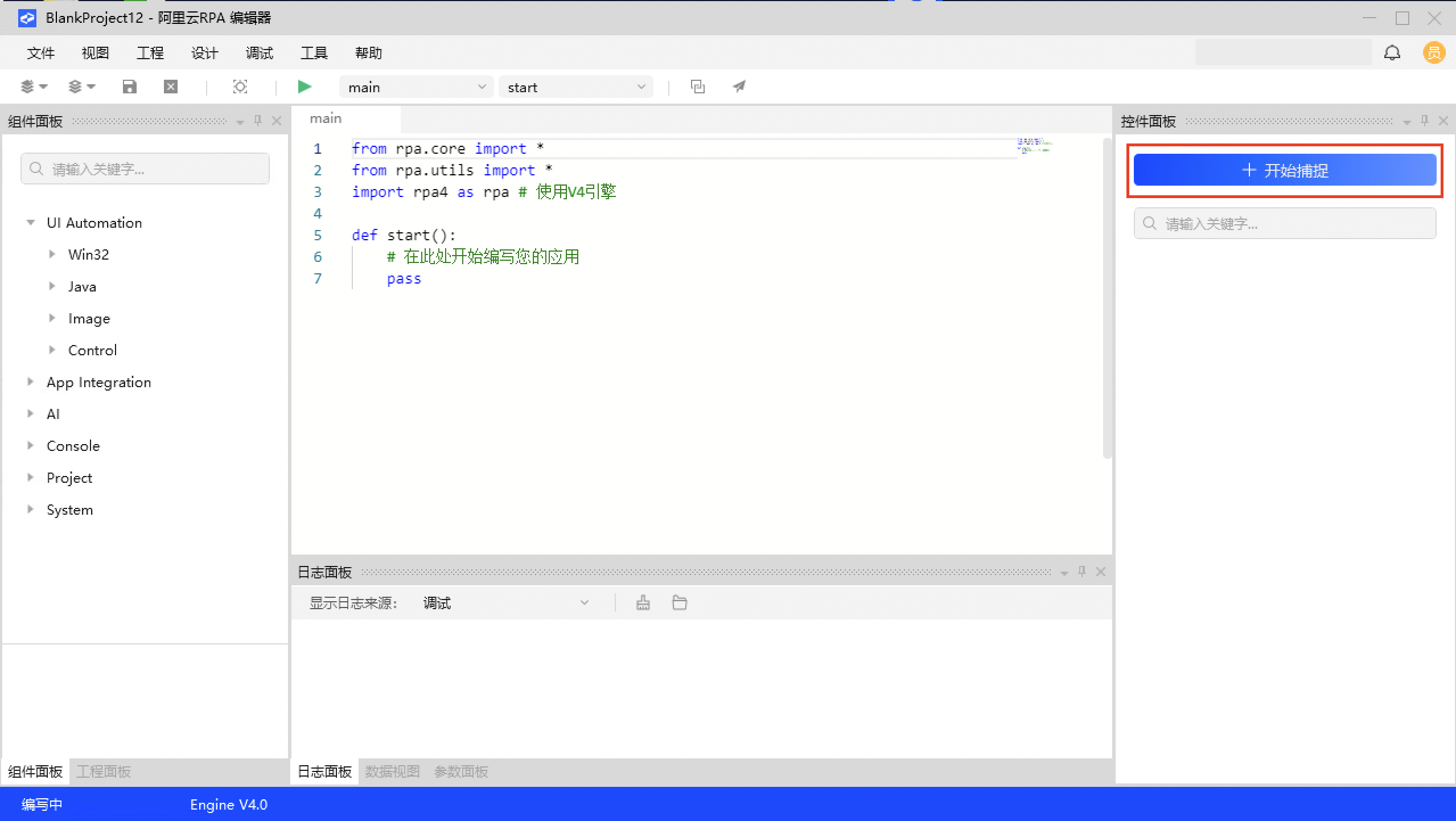Switch to the 数据视图 tab
1456x821 pixels.
pos(392,771)
